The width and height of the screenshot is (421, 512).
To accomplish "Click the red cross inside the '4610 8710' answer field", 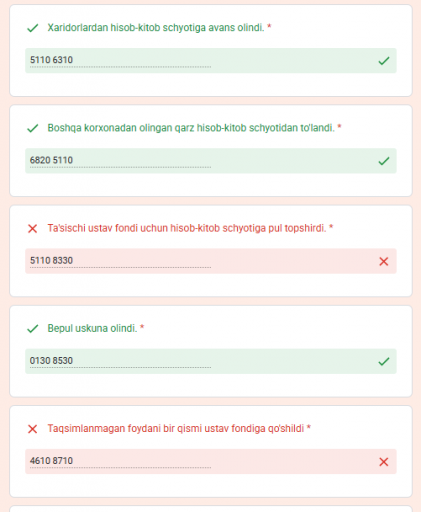I will 384,462.
